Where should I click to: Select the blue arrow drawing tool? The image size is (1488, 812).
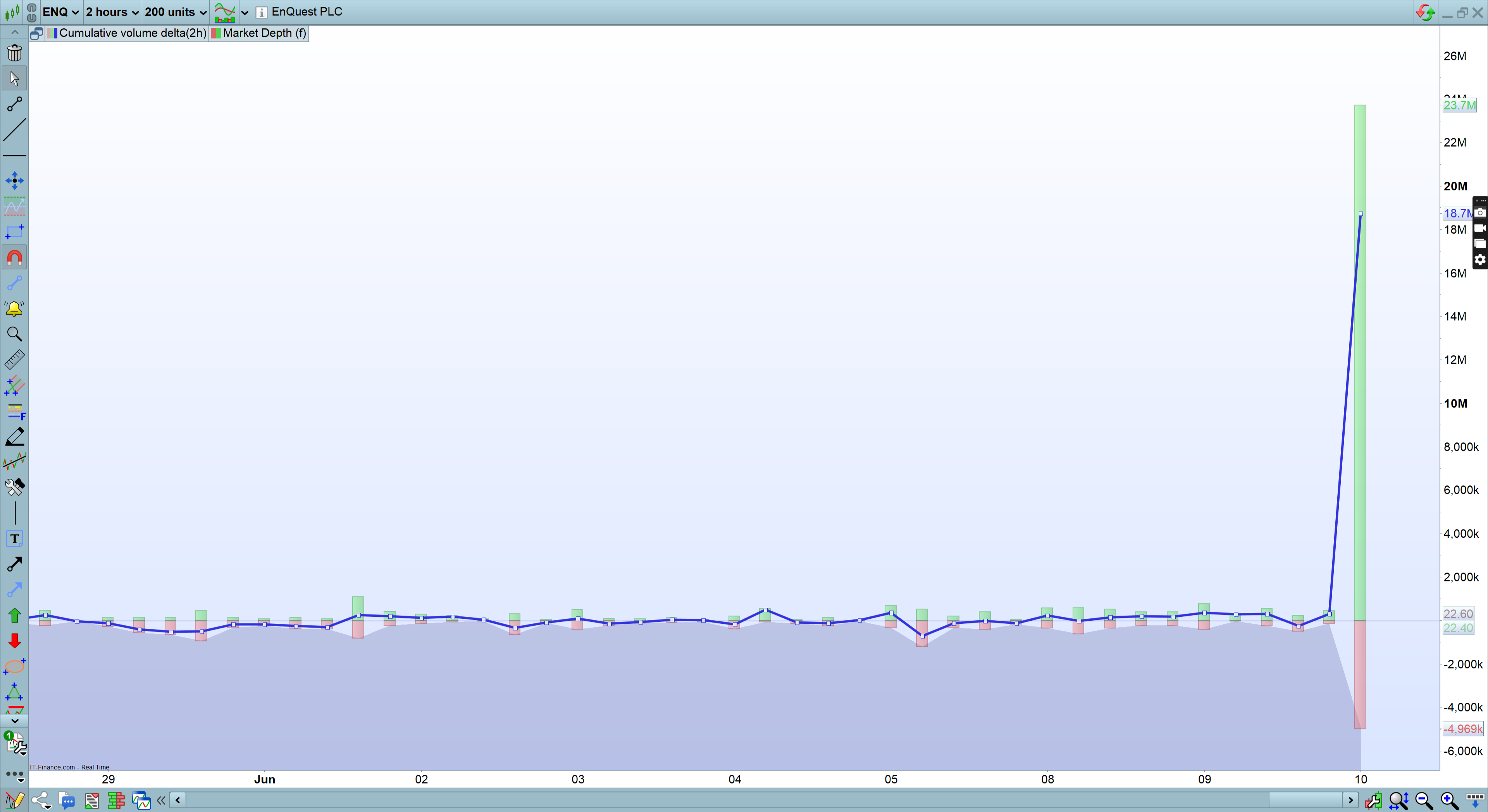click(x=14, y=590)
